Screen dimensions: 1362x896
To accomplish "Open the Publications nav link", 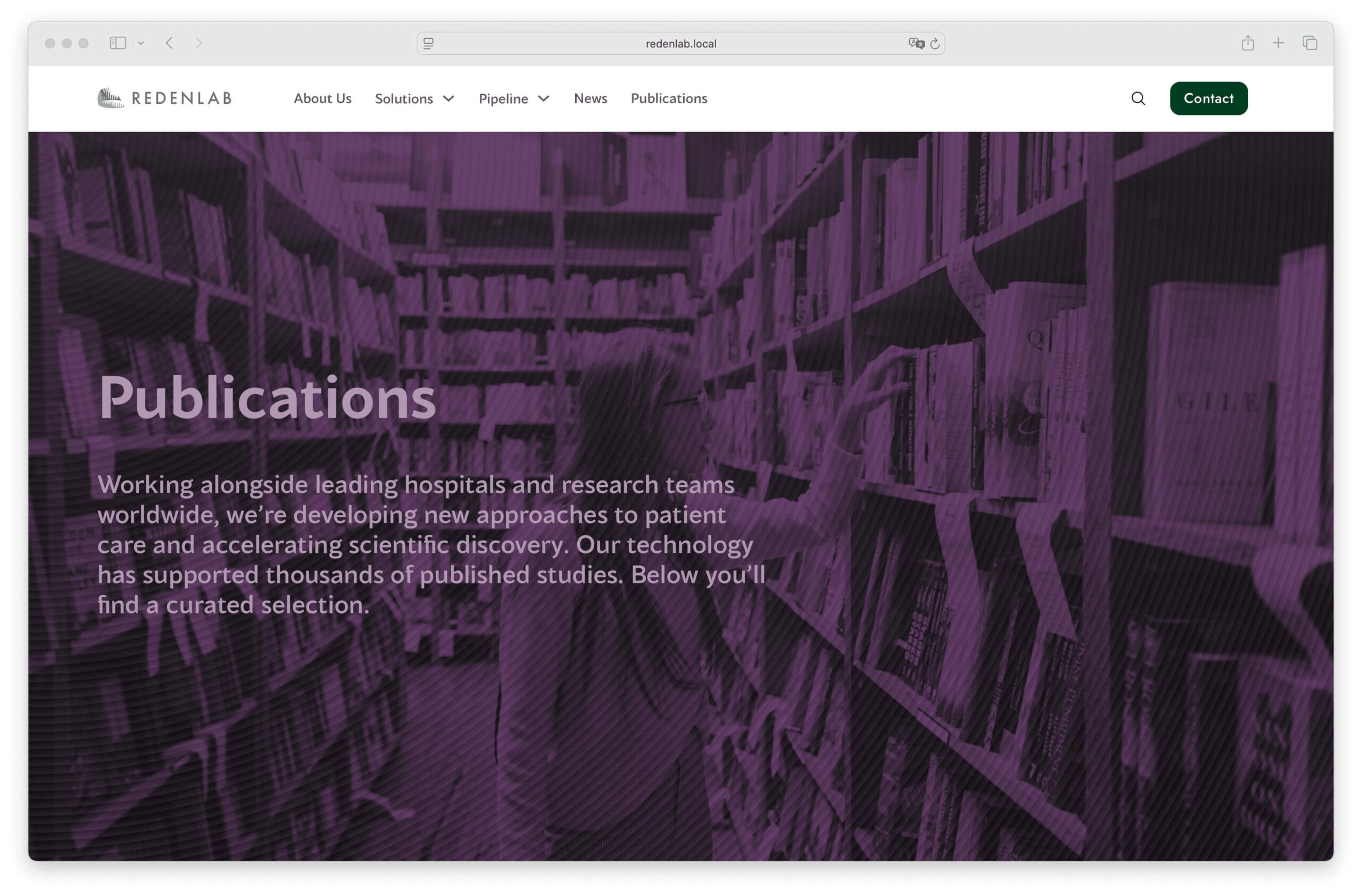I will tap(668, 98).
